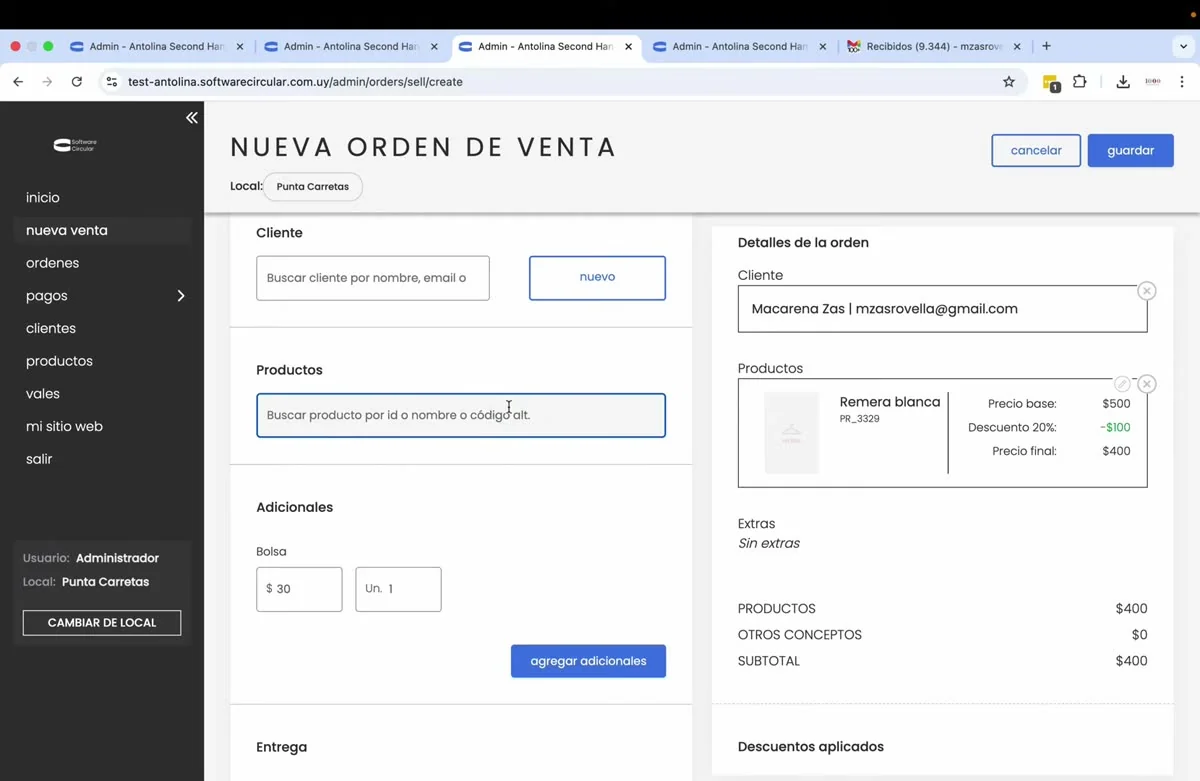Open vales in the sidebar

(x=43, y=394)
